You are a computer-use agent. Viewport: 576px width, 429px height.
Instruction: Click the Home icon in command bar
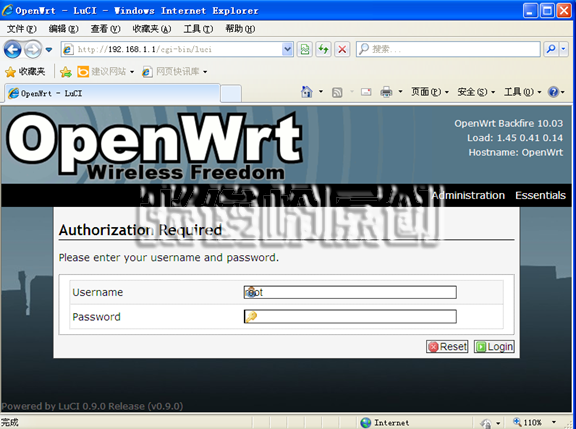click(307, 91)
